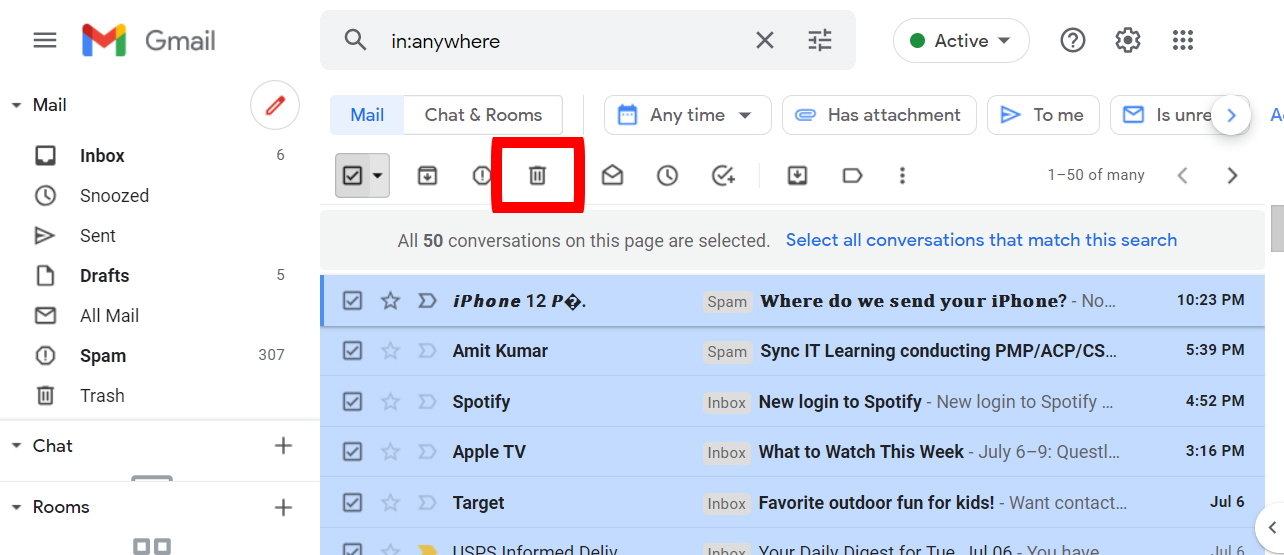
Task: Click the search magnifier icon
Action: click(x=355, y=40)
